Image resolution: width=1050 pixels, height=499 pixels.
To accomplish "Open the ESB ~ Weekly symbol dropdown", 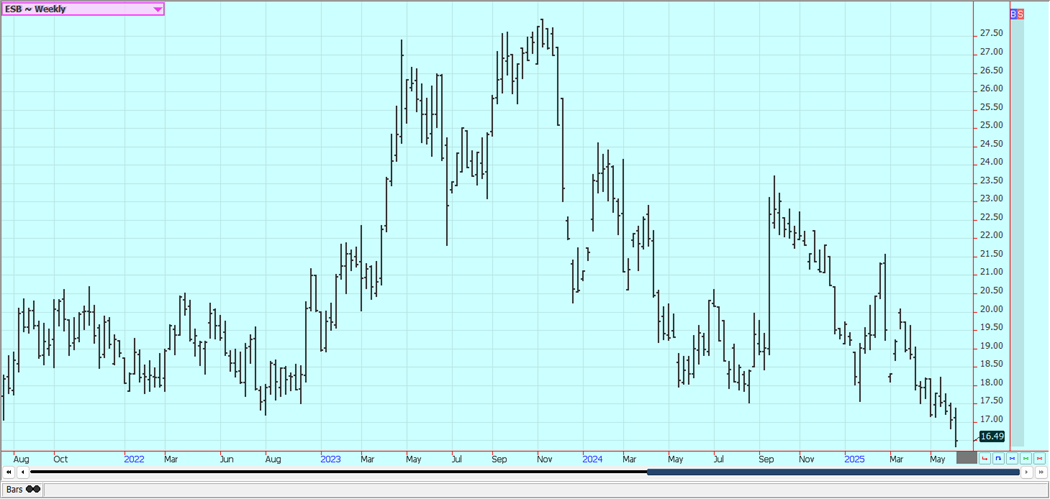I will (x=82, y=9).
